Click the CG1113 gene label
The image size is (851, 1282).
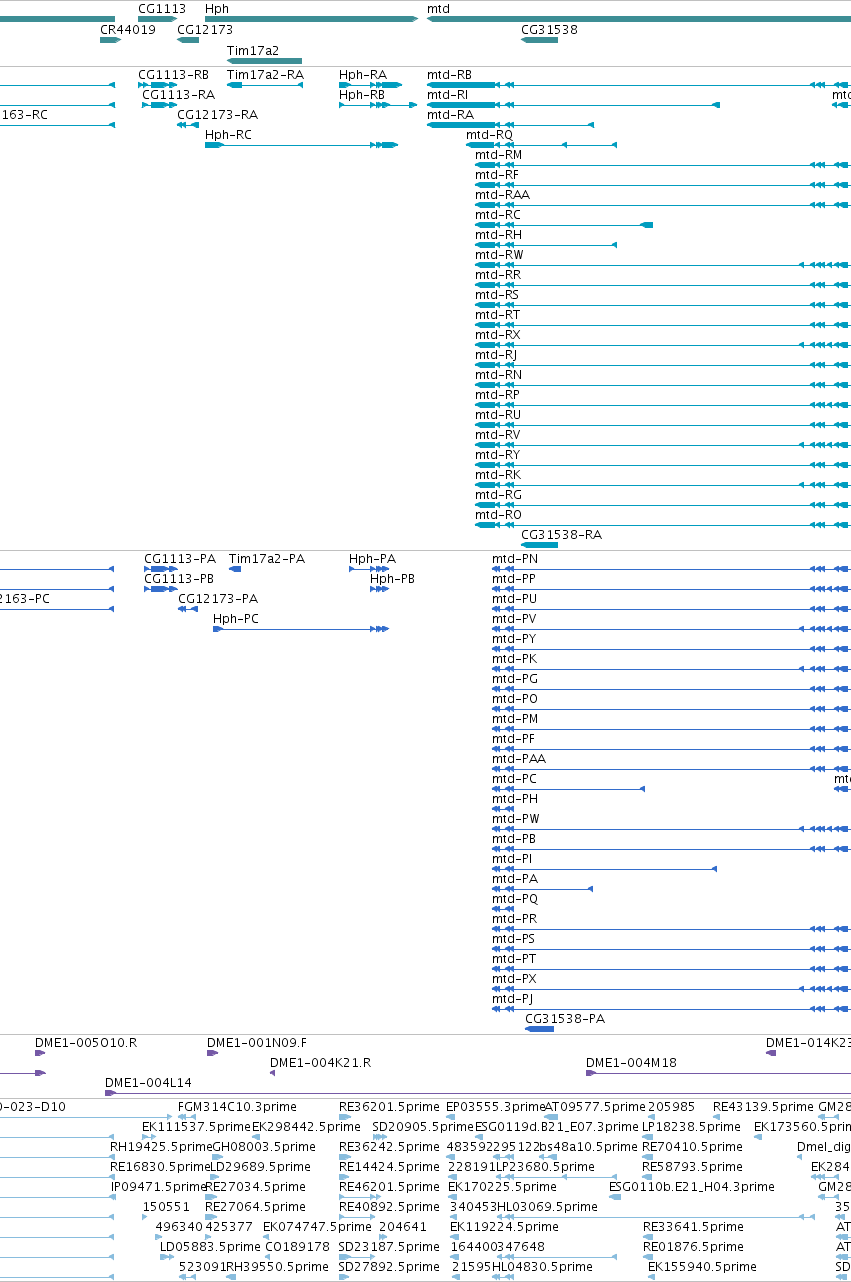click(x=162, y=9)
